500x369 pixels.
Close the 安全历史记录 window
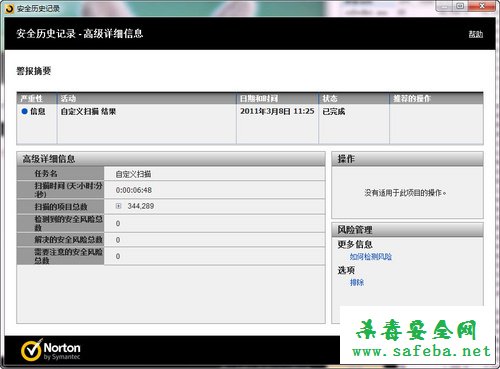(x=482, y=6)
